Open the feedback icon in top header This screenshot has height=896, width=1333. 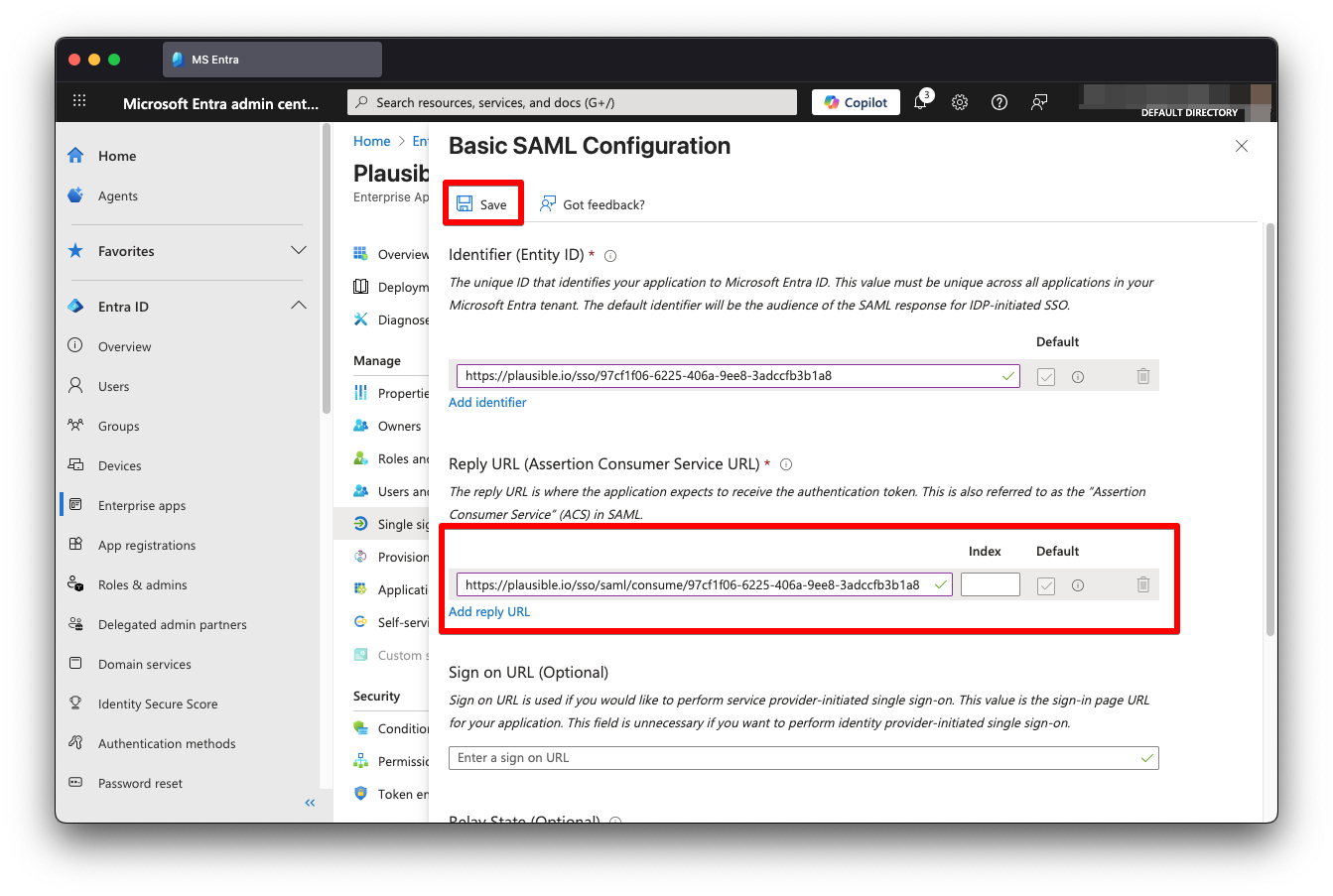(x=1039, y=102)
